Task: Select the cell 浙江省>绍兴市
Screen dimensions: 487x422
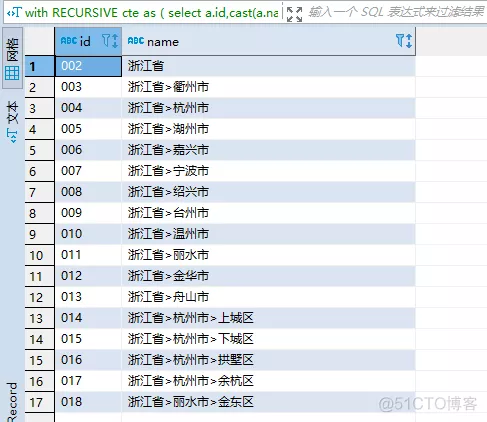Action: (269, 192)
